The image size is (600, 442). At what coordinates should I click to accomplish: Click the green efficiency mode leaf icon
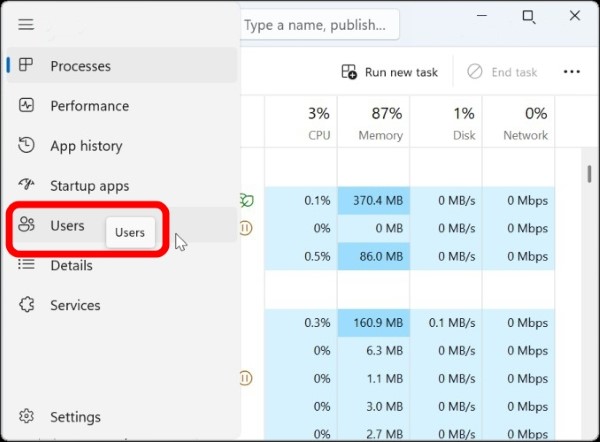(x=246, y=201)
